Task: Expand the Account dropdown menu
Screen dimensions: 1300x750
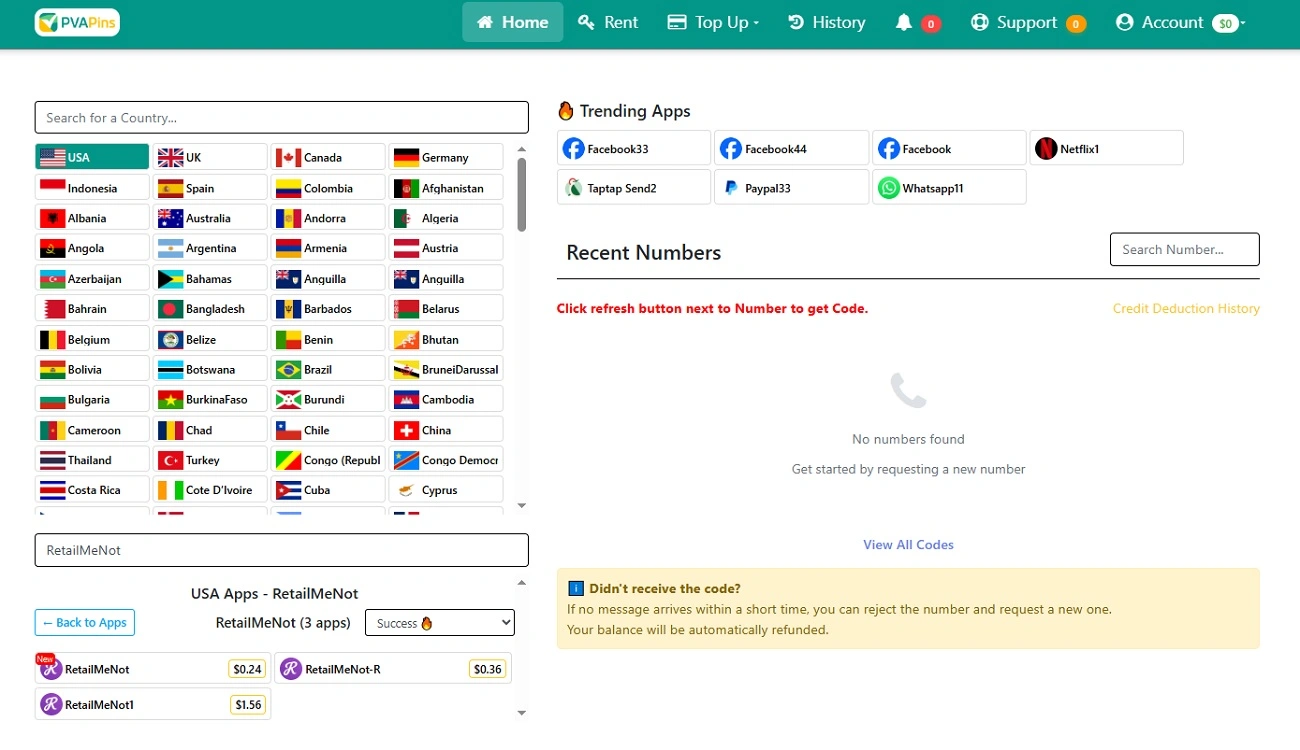Action: coord(1180,22)
